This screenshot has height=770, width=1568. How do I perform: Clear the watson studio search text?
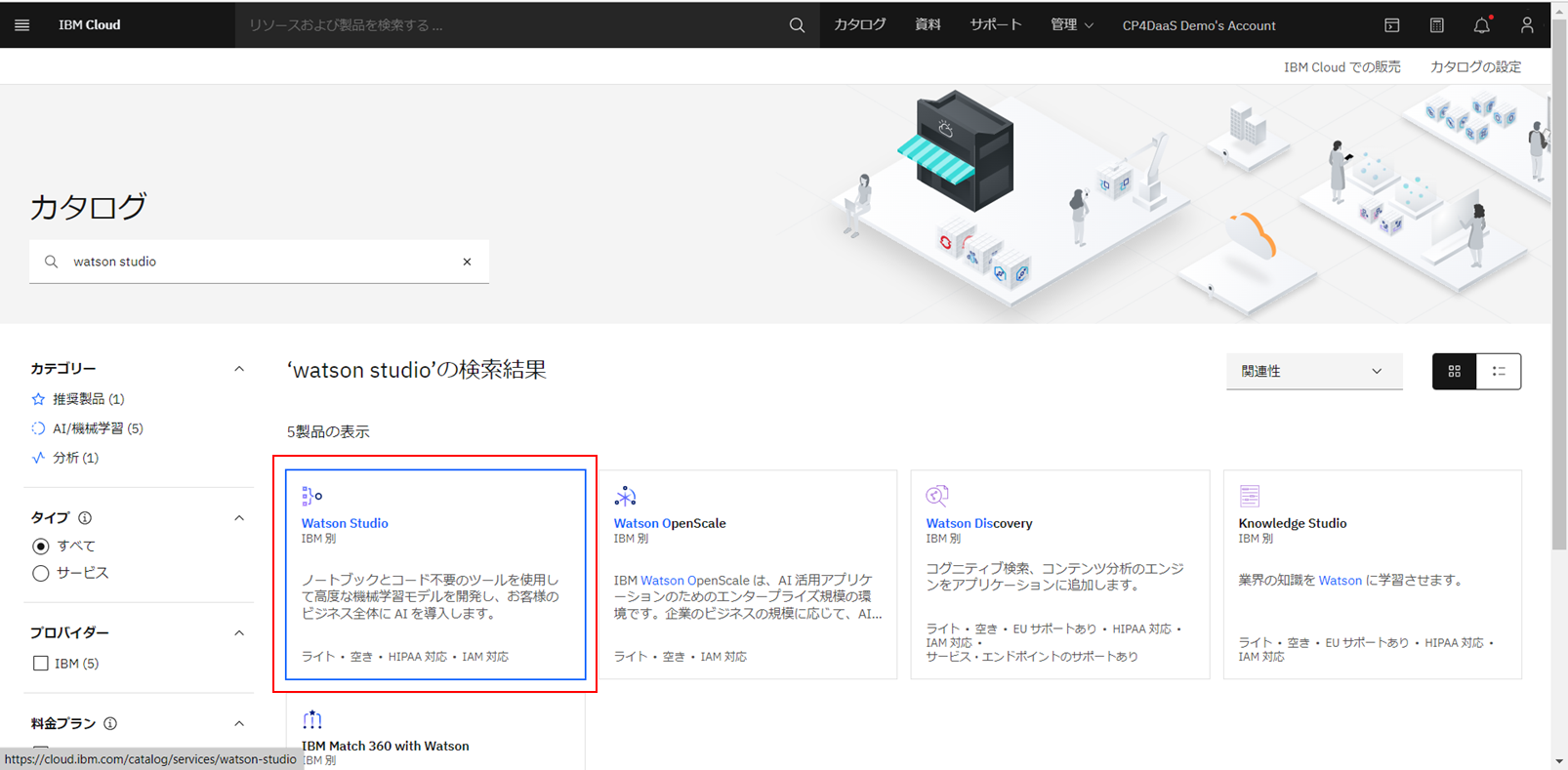[x=467, y=262]
